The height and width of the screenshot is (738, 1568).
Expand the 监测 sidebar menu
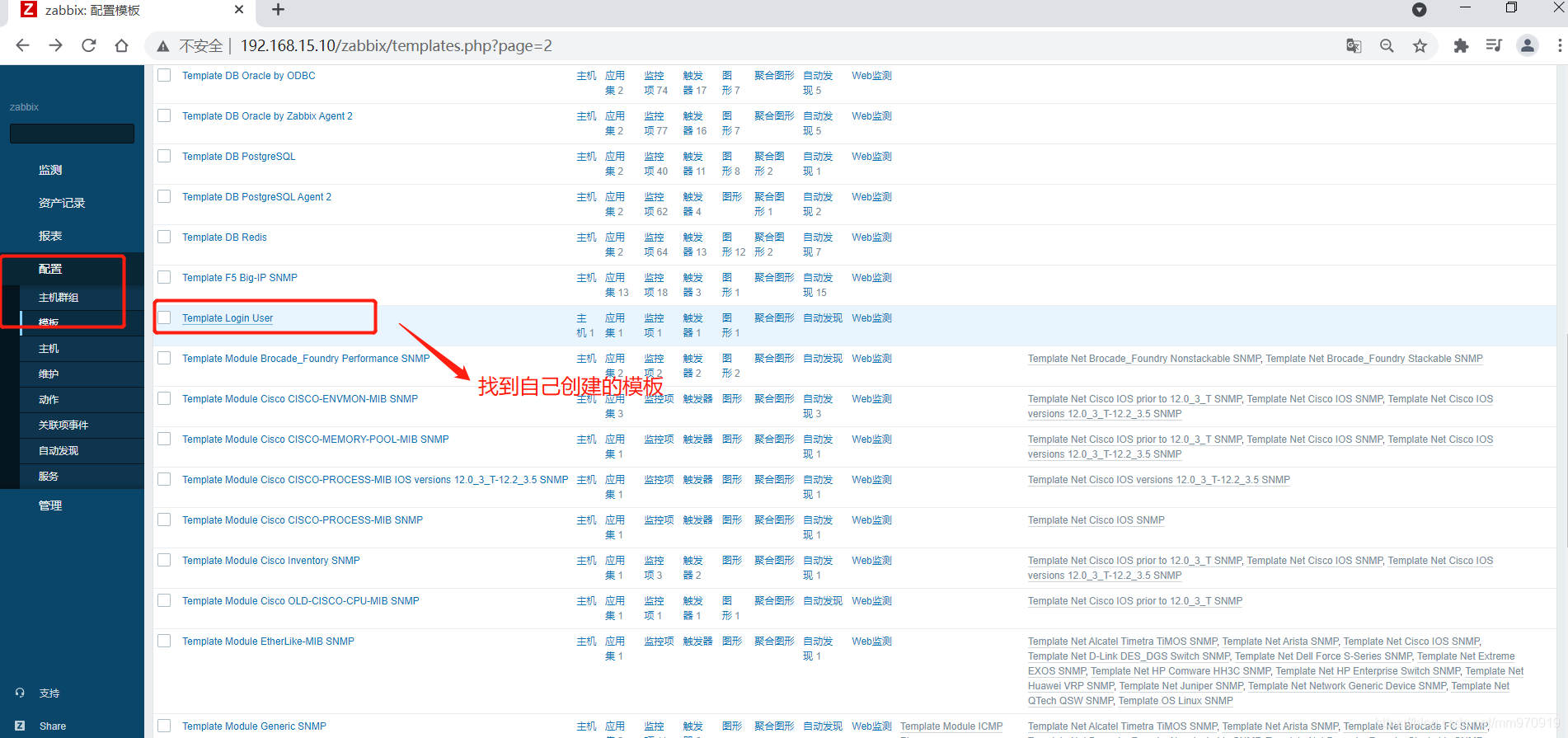[50, 170]
